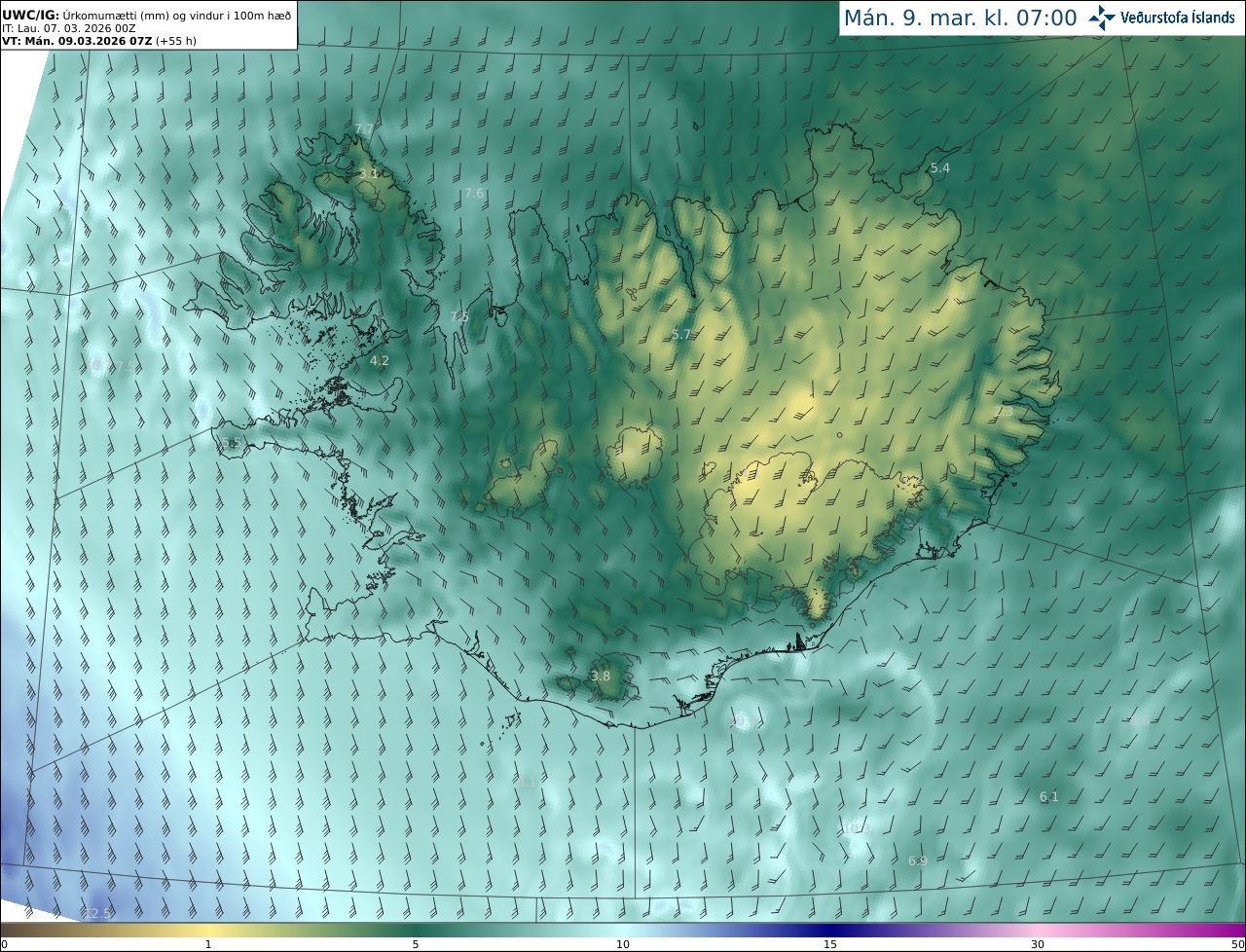Click the 6.9 value near the bottom
The width and height of the screenshot is (1246, 952).
[x=918, y=861]
